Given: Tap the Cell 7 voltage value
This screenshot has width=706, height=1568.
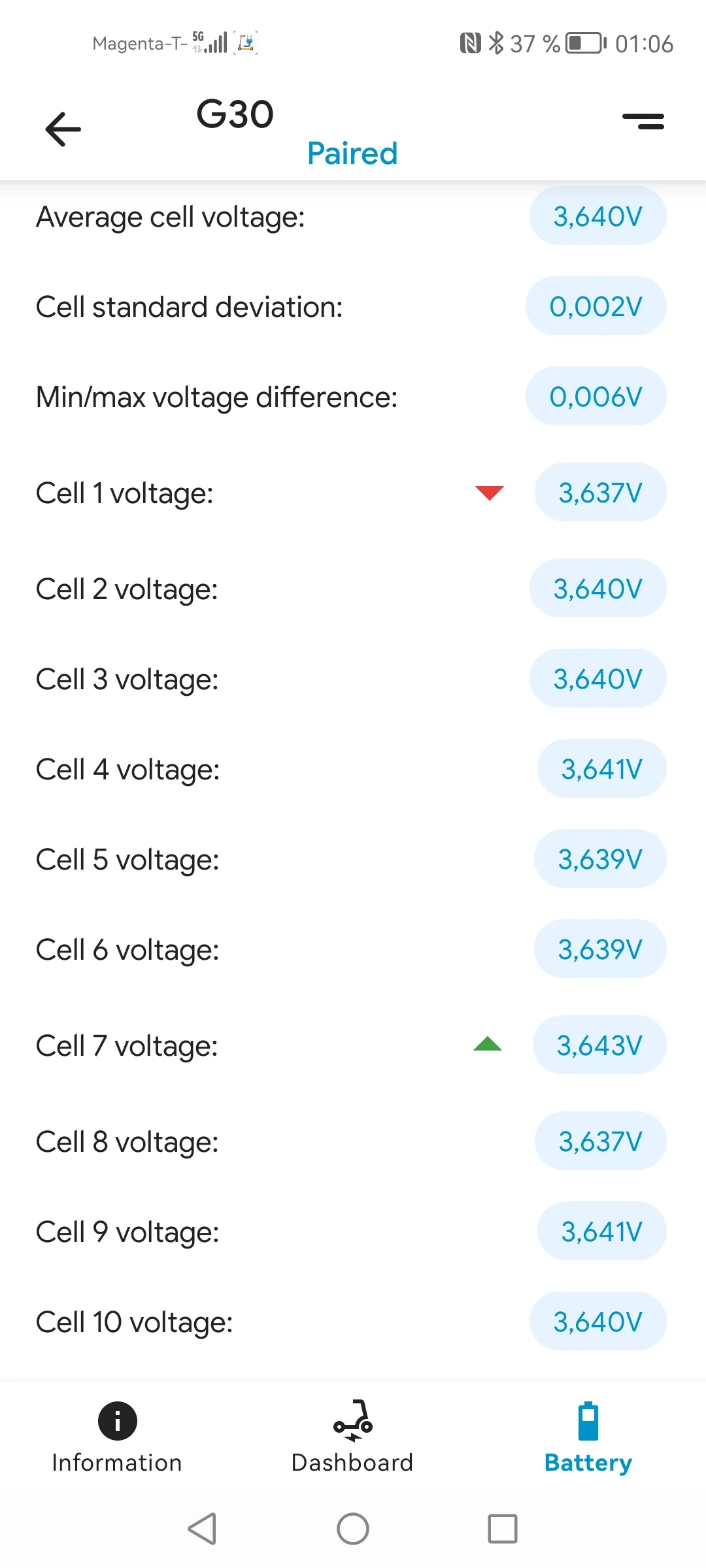Looking at the screenshot, I should pyautogui.click(x=599, y=1045).
